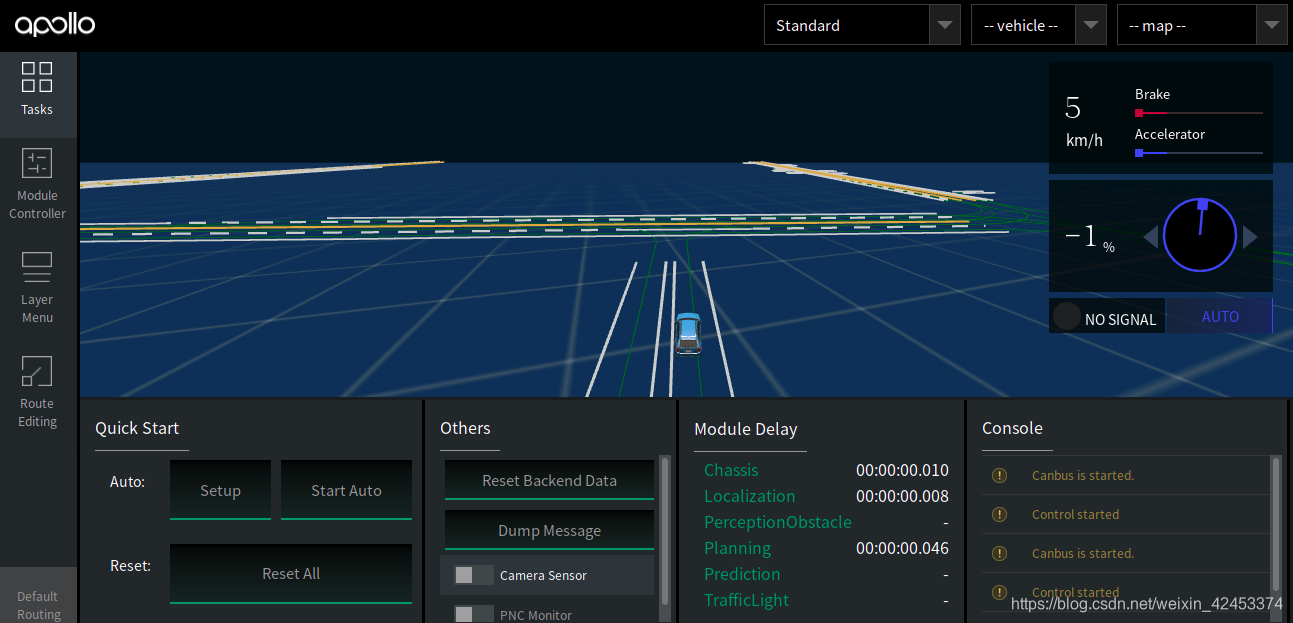Screen dimensions: 1293x623
Task: Click the Planning module delay label
Action: 738,548
